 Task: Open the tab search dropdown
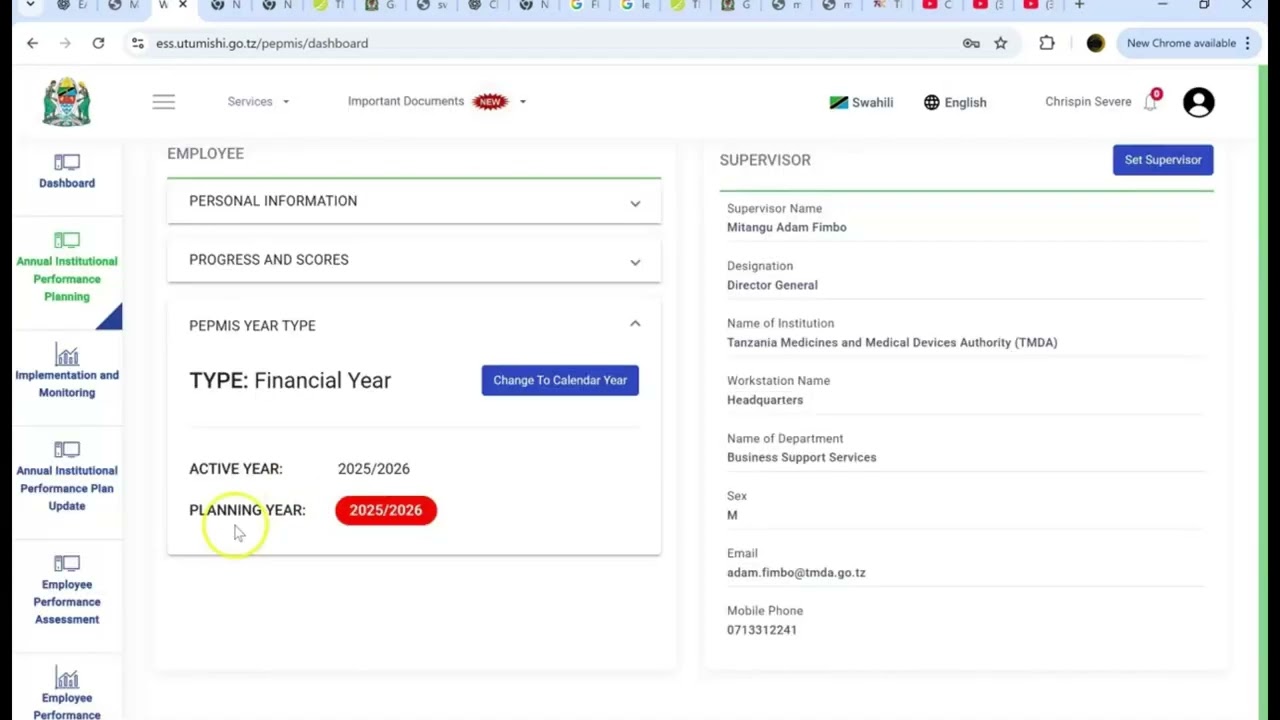[30, 6]
